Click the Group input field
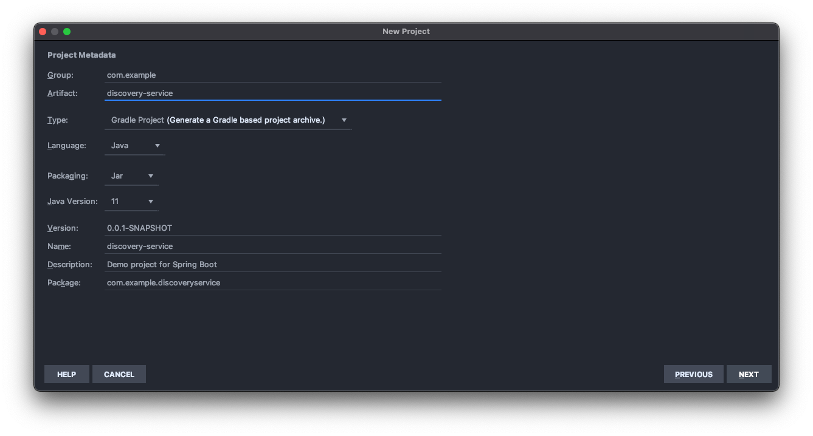Screen dimensions: 813x436 pyautogui.click(x=273, y=75)
